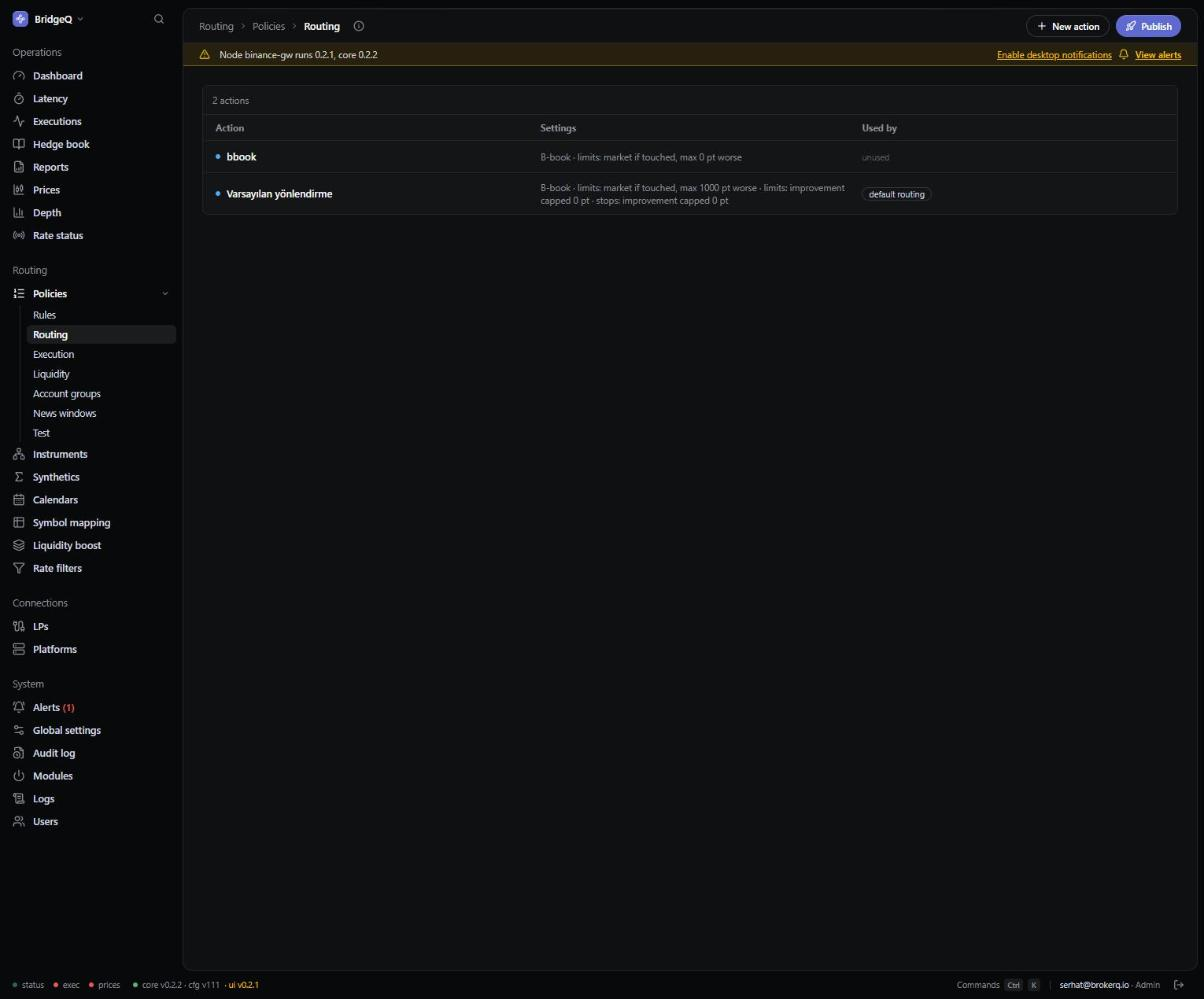The width and height of the screenshot is (1204, 999).
Task: Click the New action button
Action: [x=1067, y=26]
